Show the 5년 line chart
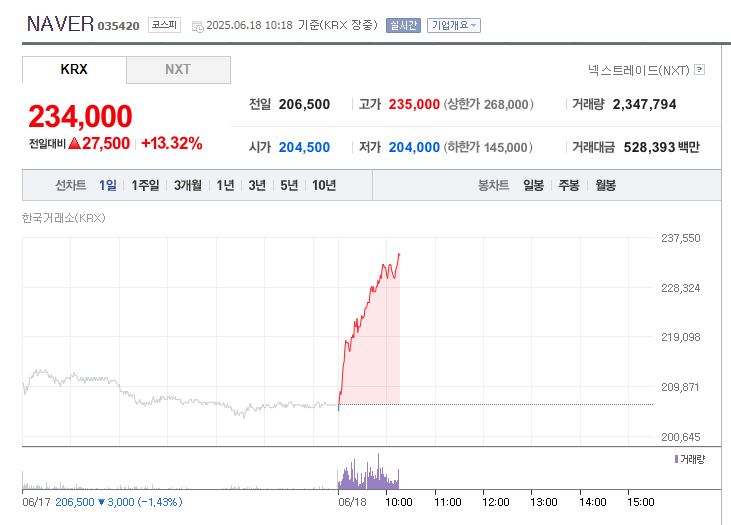The width and height of the screenshot is (731, 525). coord(289,185)
